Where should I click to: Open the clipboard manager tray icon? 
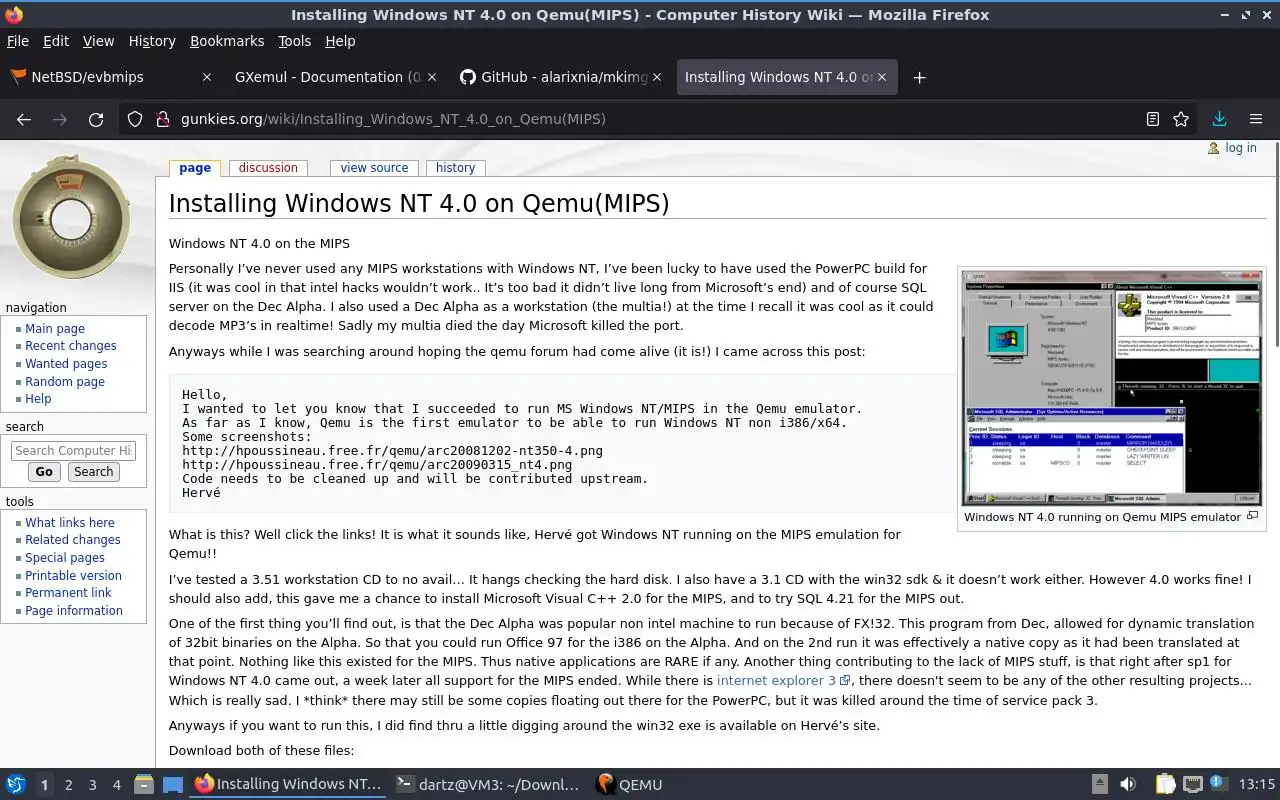tap(1165, 785)
